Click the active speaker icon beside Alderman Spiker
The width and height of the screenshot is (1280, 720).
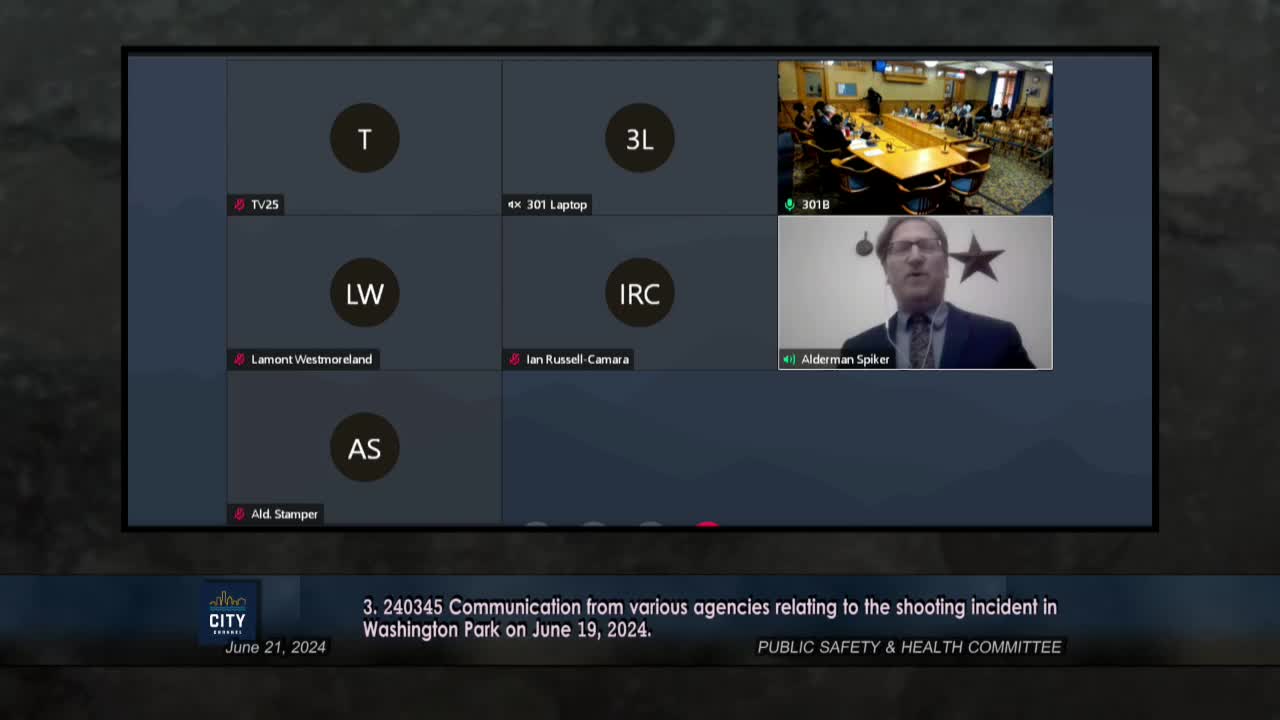pos(789,359)
